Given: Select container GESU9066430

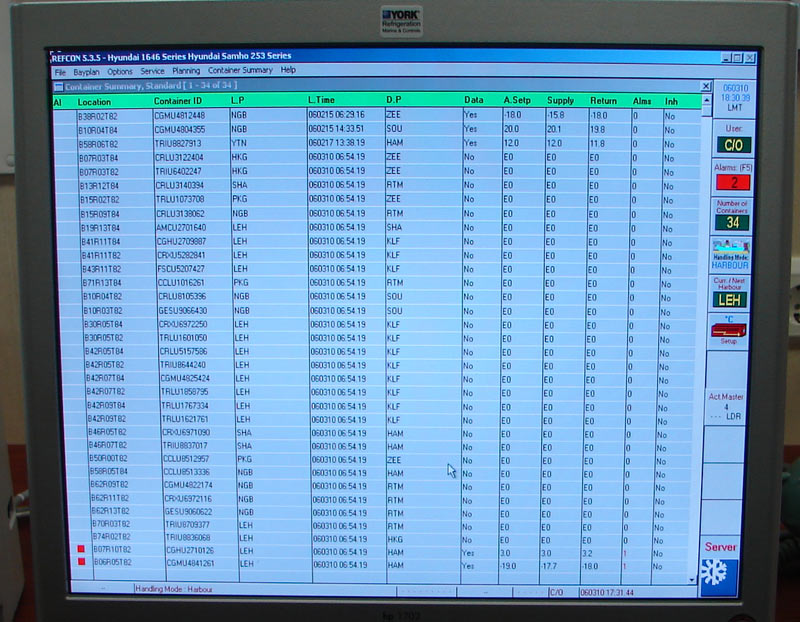Looking at the screenshot, I should point(183,311).
